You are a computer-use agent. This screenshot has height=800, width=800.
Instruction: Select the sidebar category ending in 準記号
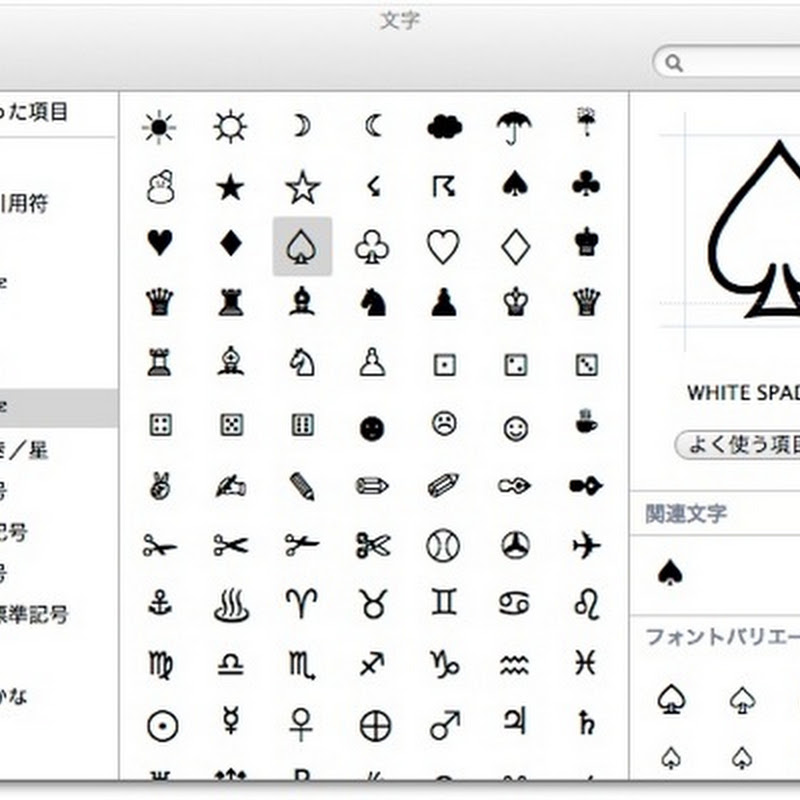pyautogui.click(x=34, y=615)
